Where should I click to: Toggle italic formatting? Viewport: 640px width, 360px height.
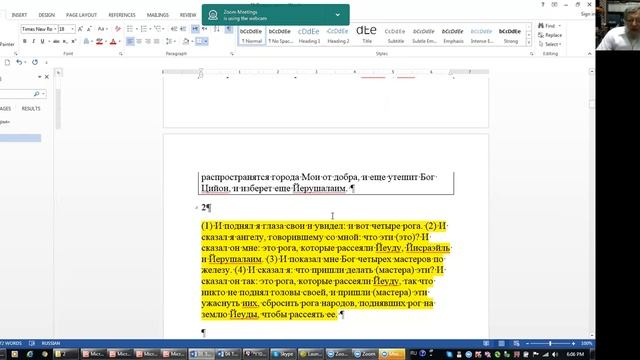coord(33,41)
